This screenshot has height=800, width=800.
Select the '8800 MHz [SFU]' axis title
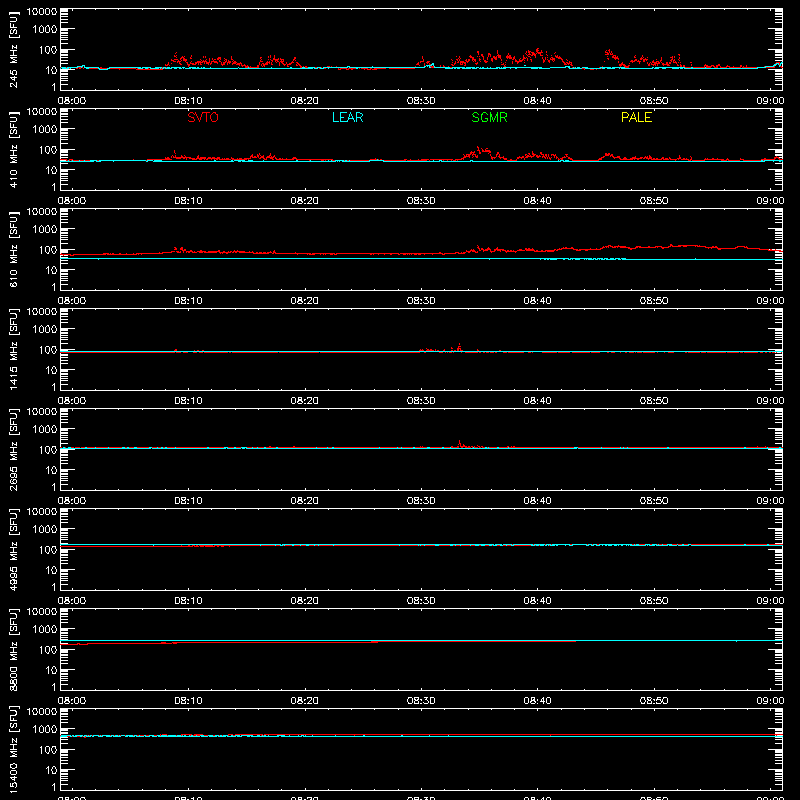coord(13,649)
